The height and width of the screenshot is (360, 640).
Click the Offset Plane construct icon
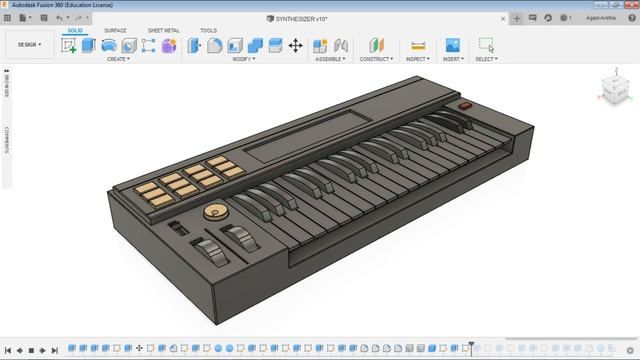click(377, 45)
